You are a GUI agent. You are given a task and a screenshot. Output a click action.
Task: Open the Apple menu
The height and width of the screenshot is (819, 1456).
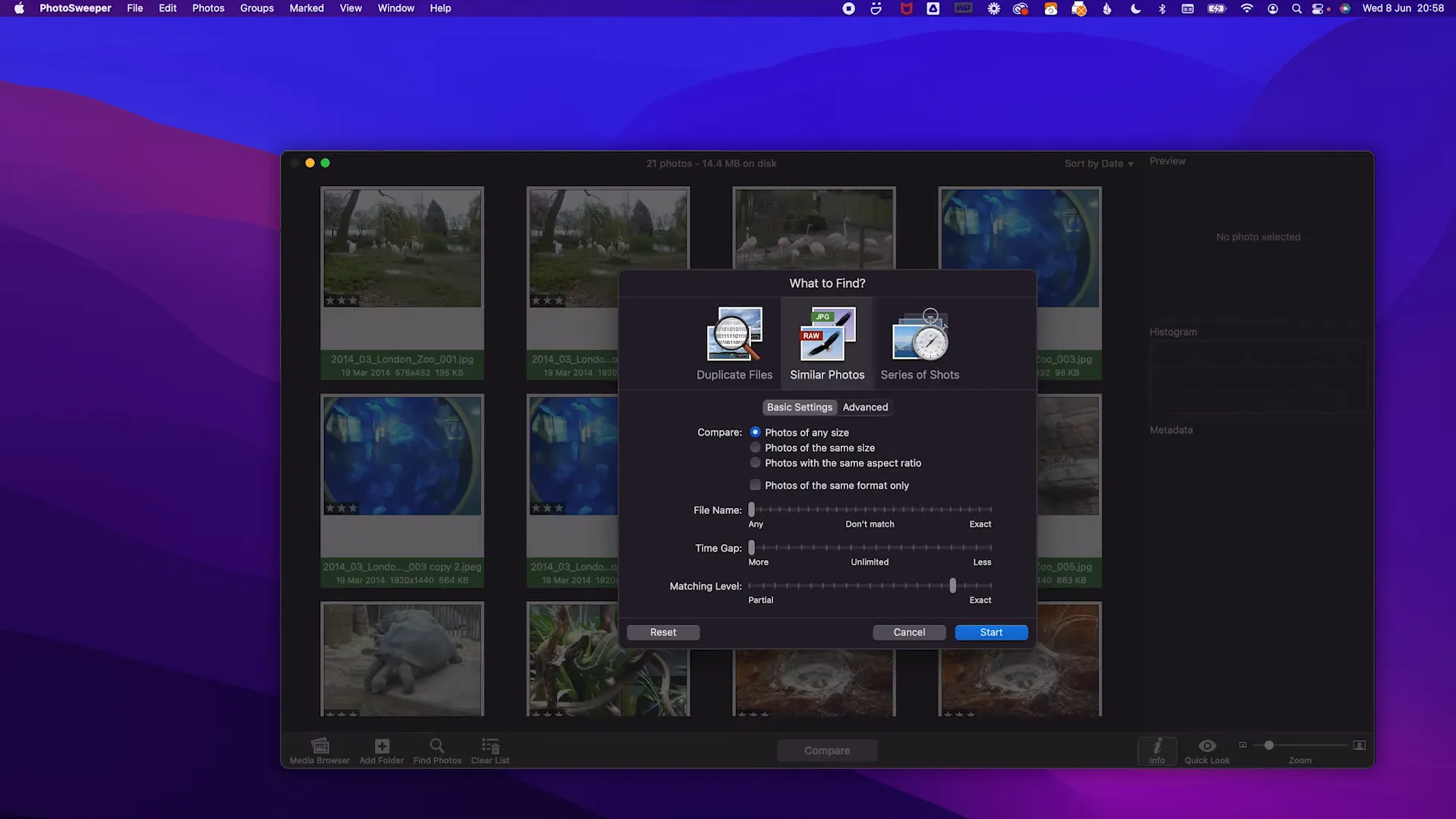point(19,8)
